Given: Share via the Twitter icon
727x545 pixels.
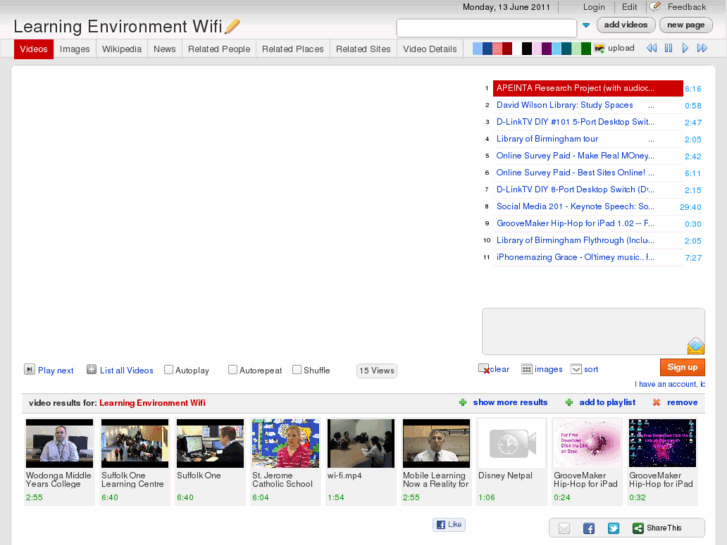Looking at the screenshot, I should 613,528.
